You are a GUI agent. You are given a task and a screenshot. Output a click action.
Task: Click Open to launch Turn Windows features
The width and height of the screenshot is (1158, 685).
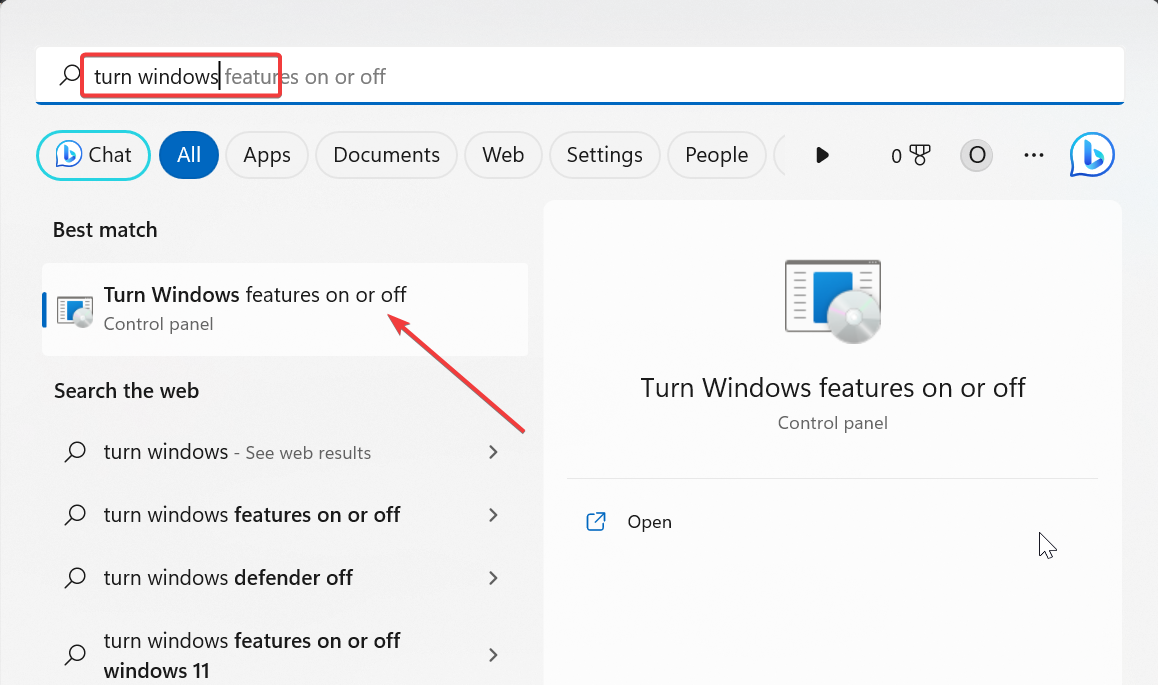pyautogui.click(x=649, y=521)
